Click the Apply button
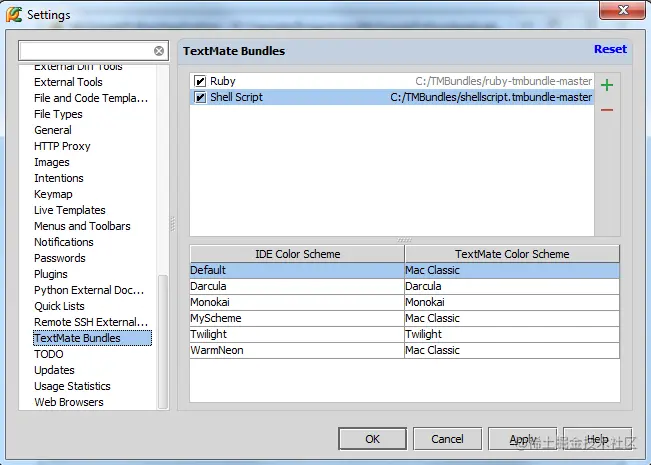The image size is (651, 465). (522, 439)
